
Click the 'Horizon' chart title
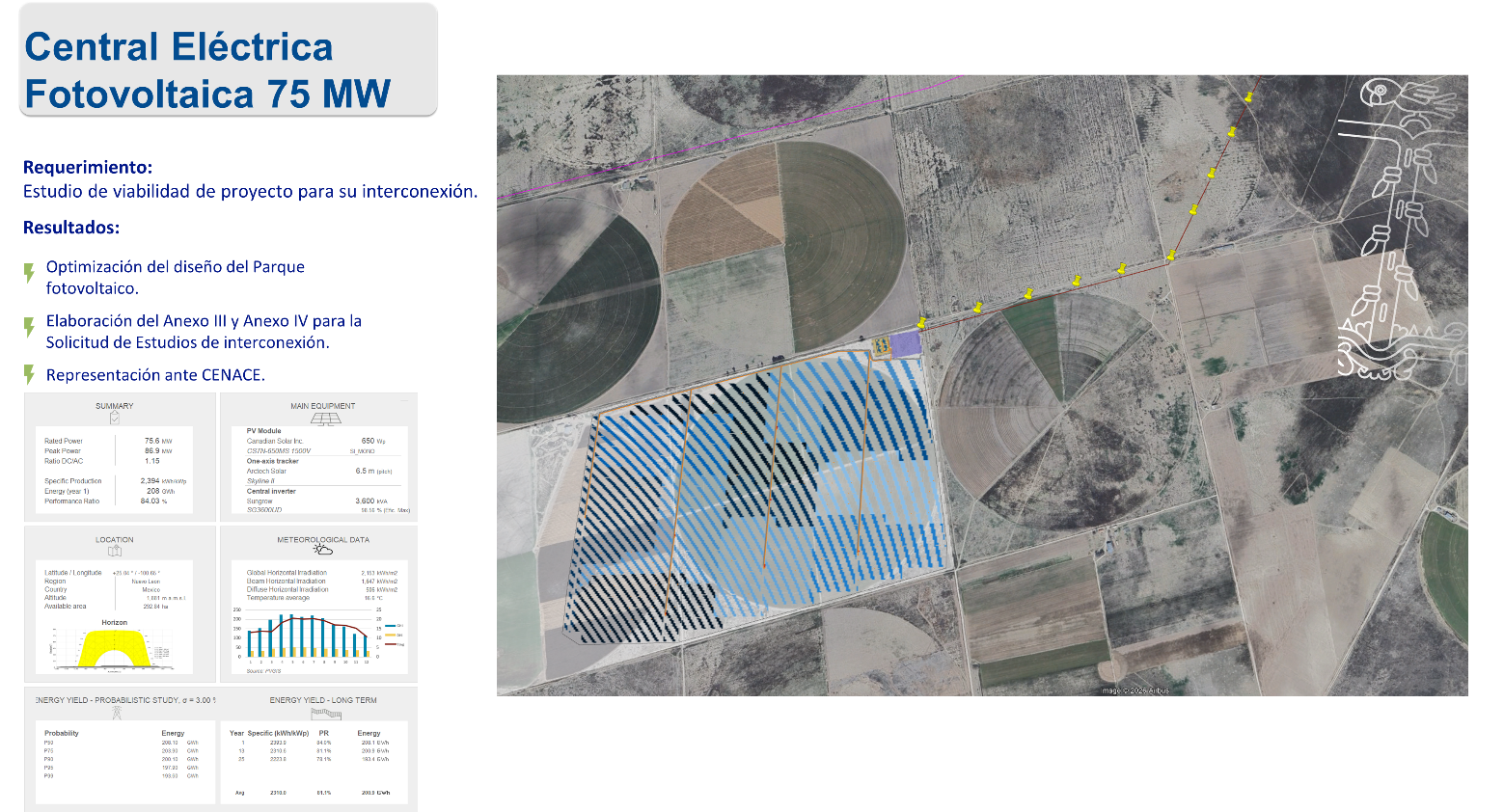coord(115,623)
